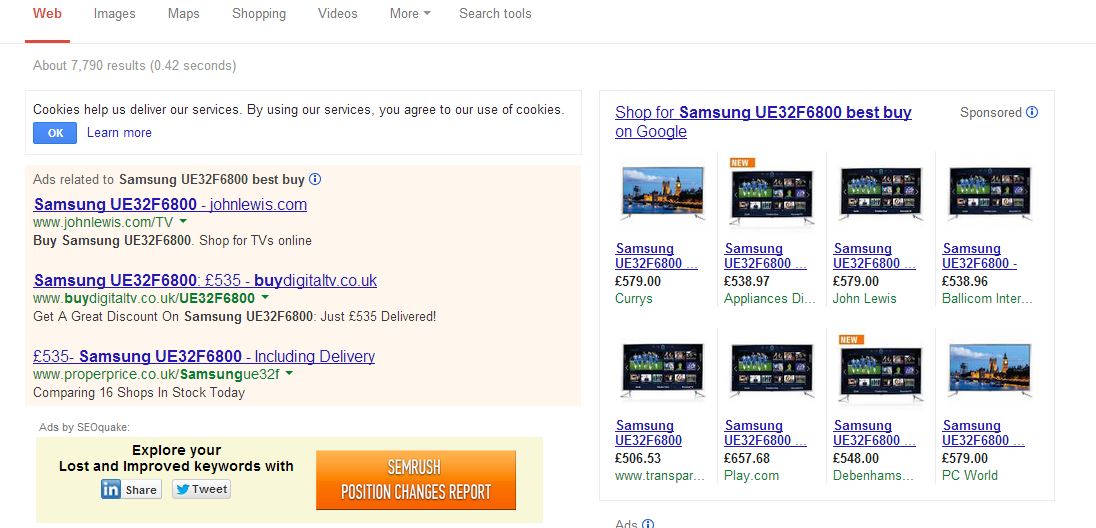
Task: Open Samsung UE32F6800 link priced £538.97
Action: point(765,256)
